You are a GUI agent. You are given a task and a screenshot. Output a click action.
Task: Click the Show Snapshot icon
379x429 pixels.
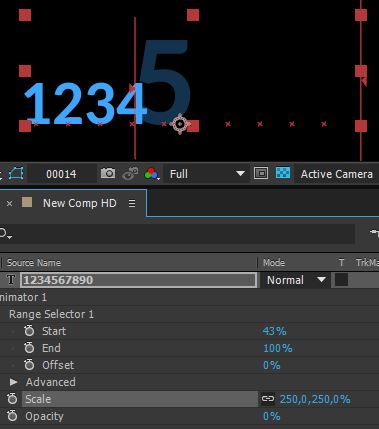click(130, 174)
